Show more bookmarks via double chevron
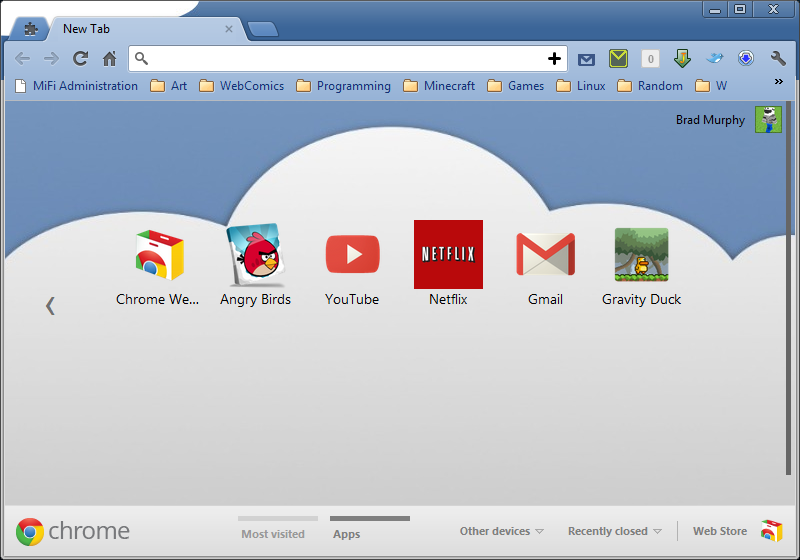This screenshot has width=800, height=560. pyautogui.click(x=779, y=82)
